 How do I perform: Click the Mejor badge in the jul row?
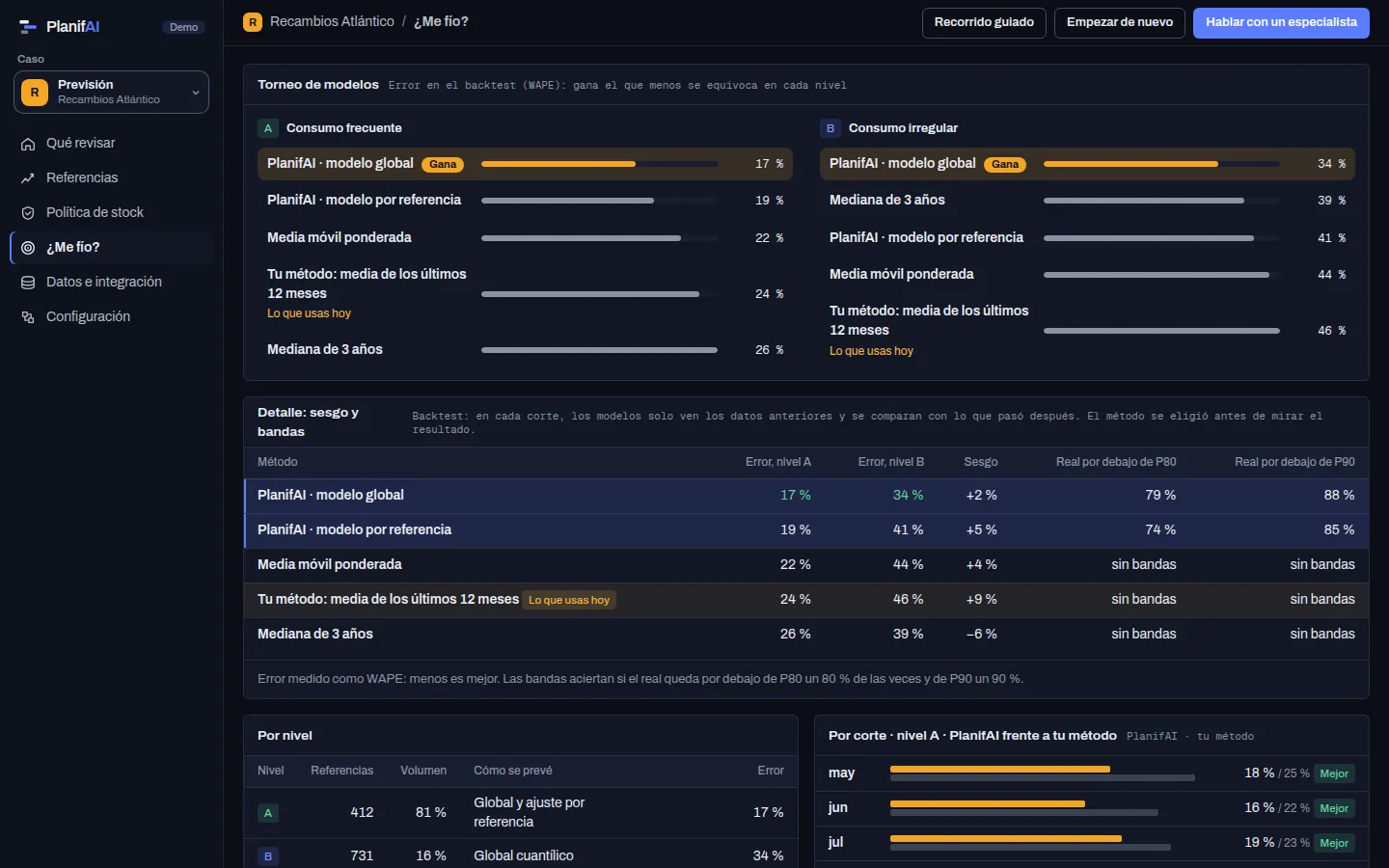tap(1334, 844)
